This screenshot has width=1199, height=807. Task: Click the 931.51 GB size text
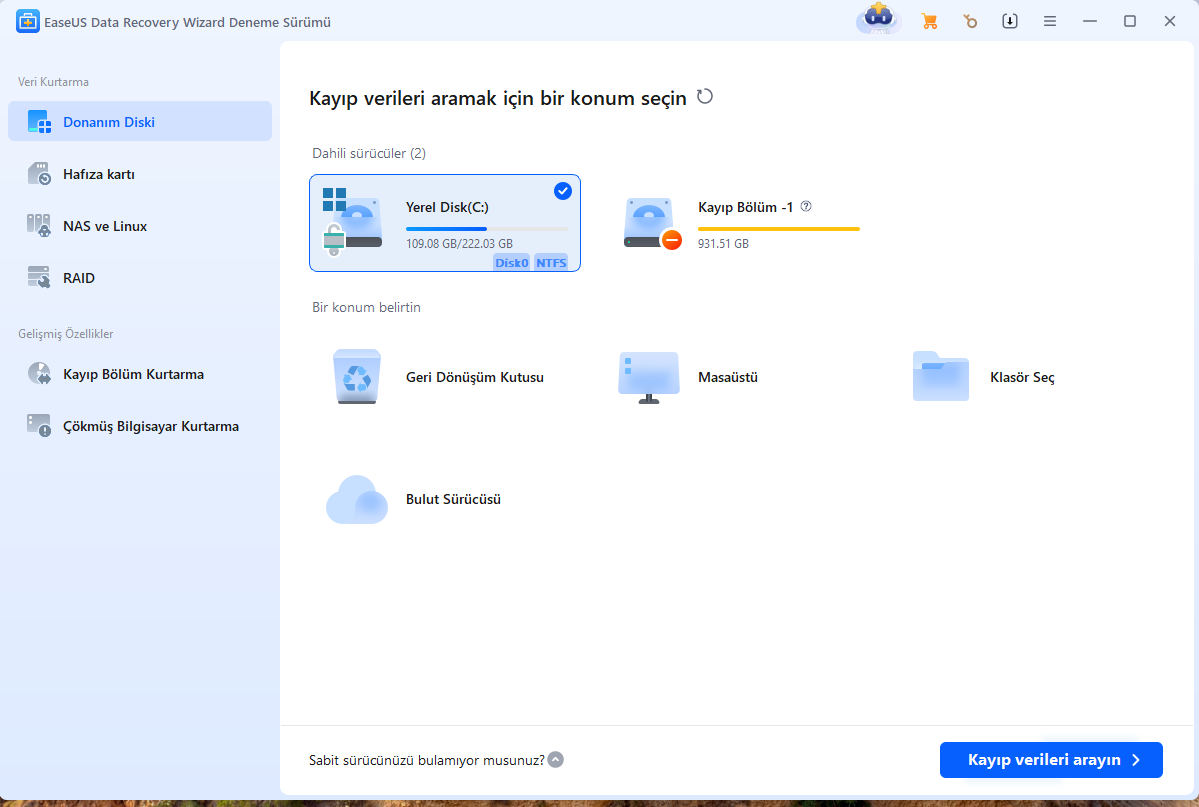tap(723, 244)
